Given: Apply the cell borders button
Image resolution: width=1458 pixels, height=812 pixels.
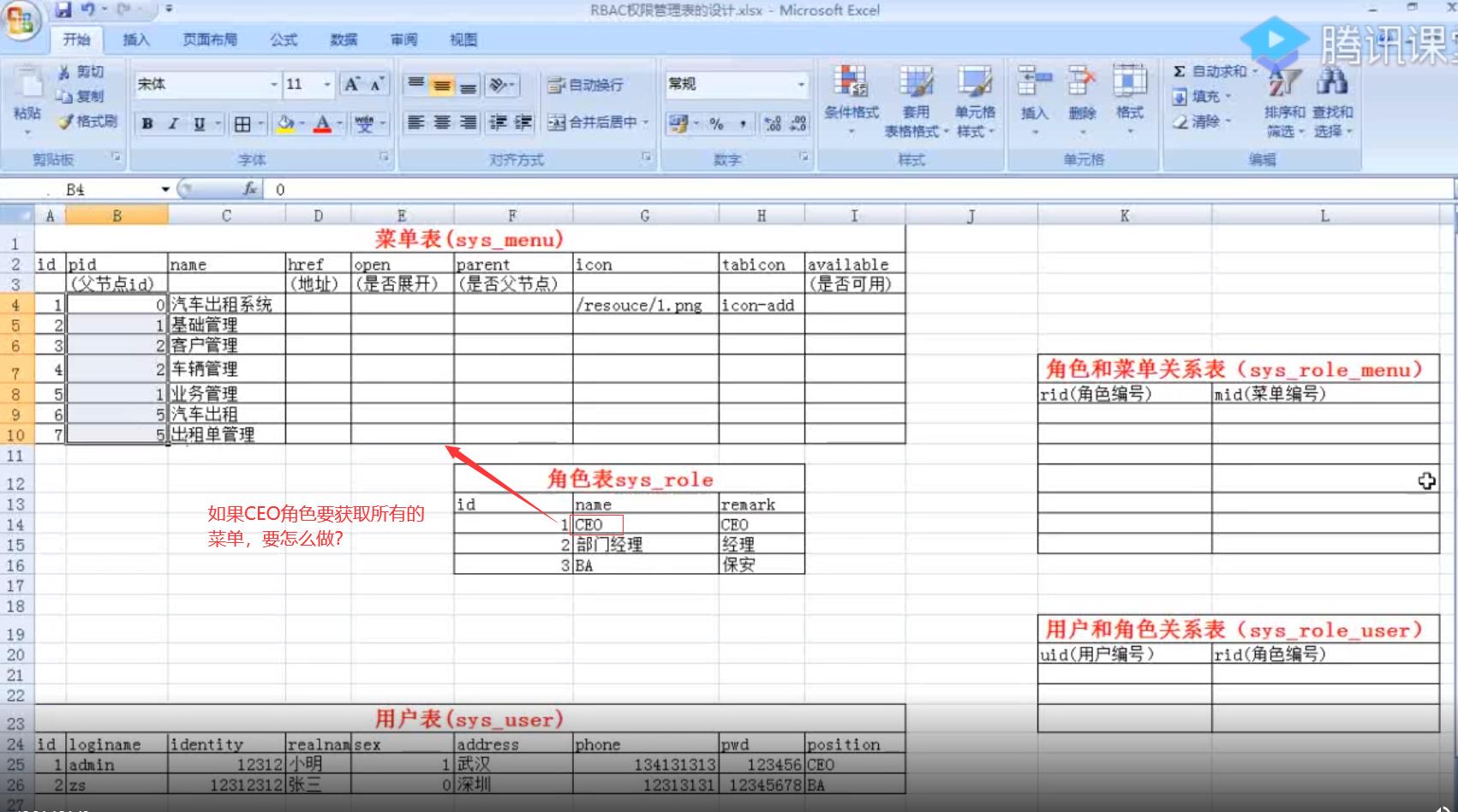Looking at the screenshot, I should click(x=243, y=124).
